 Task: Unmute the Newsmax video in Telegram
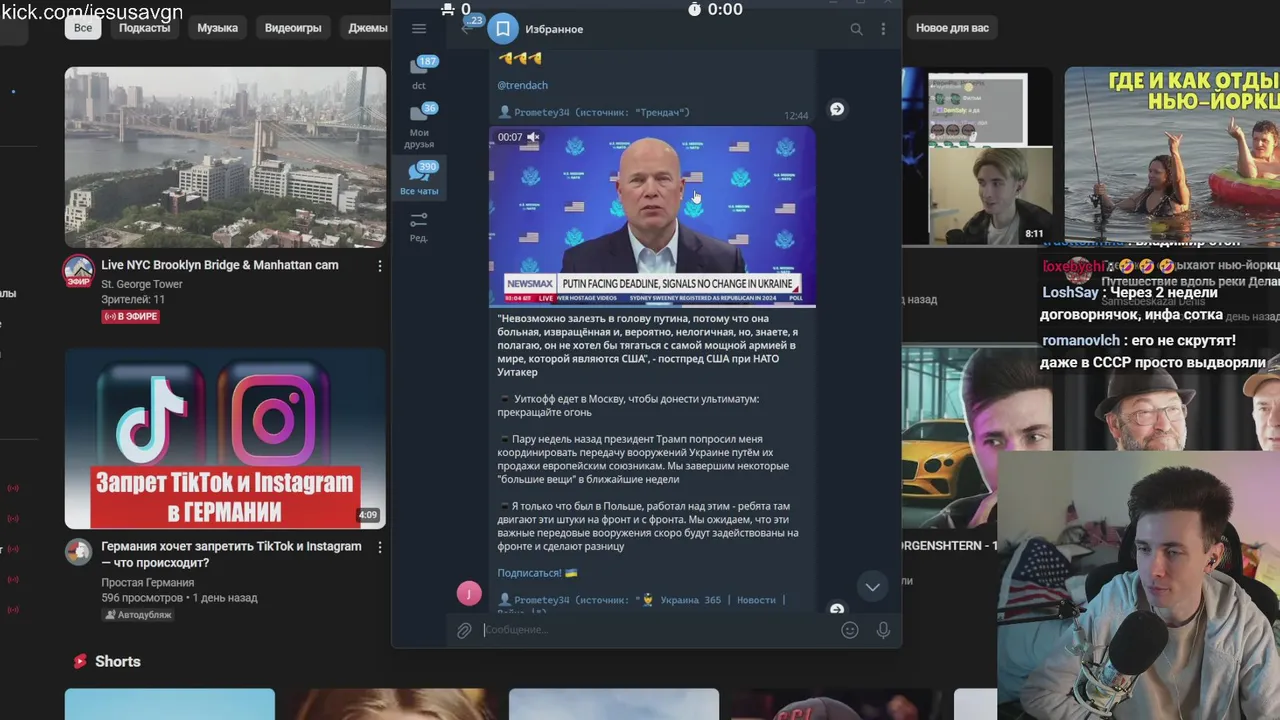pyautogui.click(x=533, y=137)
